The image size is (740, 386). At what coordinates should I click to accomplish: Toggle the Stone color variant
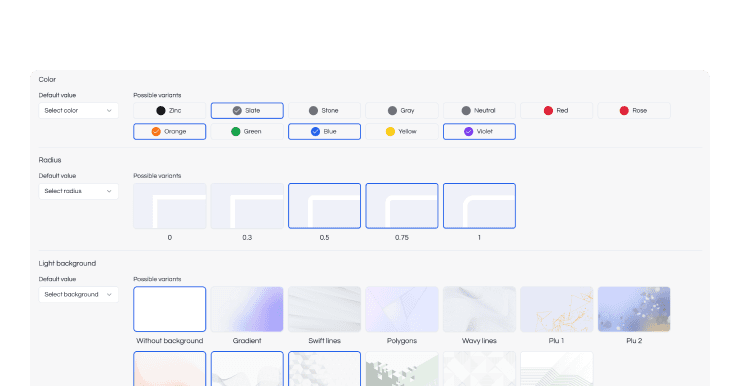point(324,110)
